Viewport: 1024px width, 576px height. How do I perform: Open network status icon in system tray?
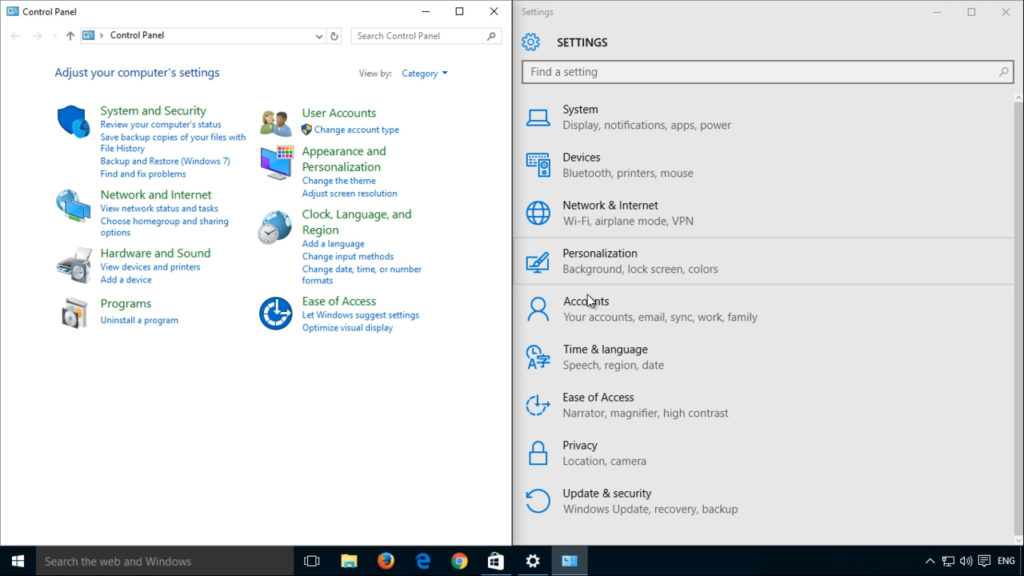[948, 561]
